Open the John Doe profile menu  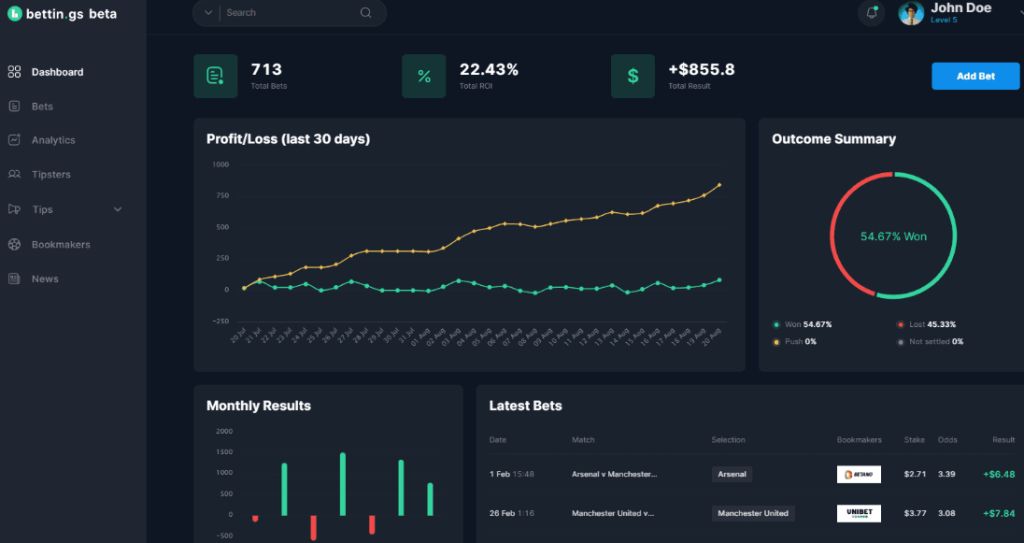[x=958, y=12]
